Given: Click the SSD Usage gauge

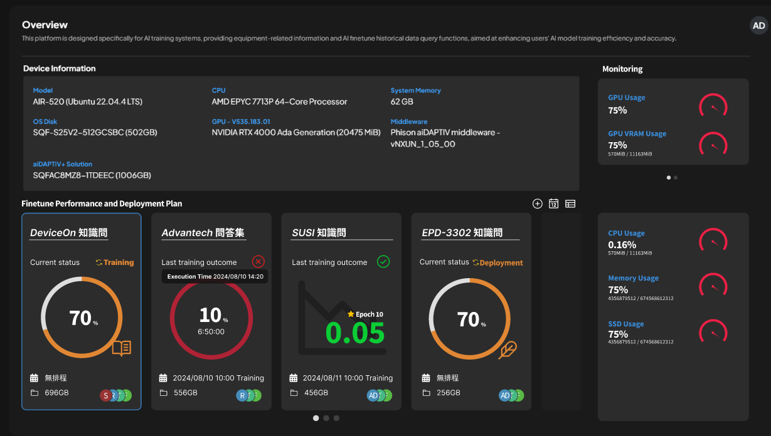Looking at the screenshot, I should tap(713, 332).
